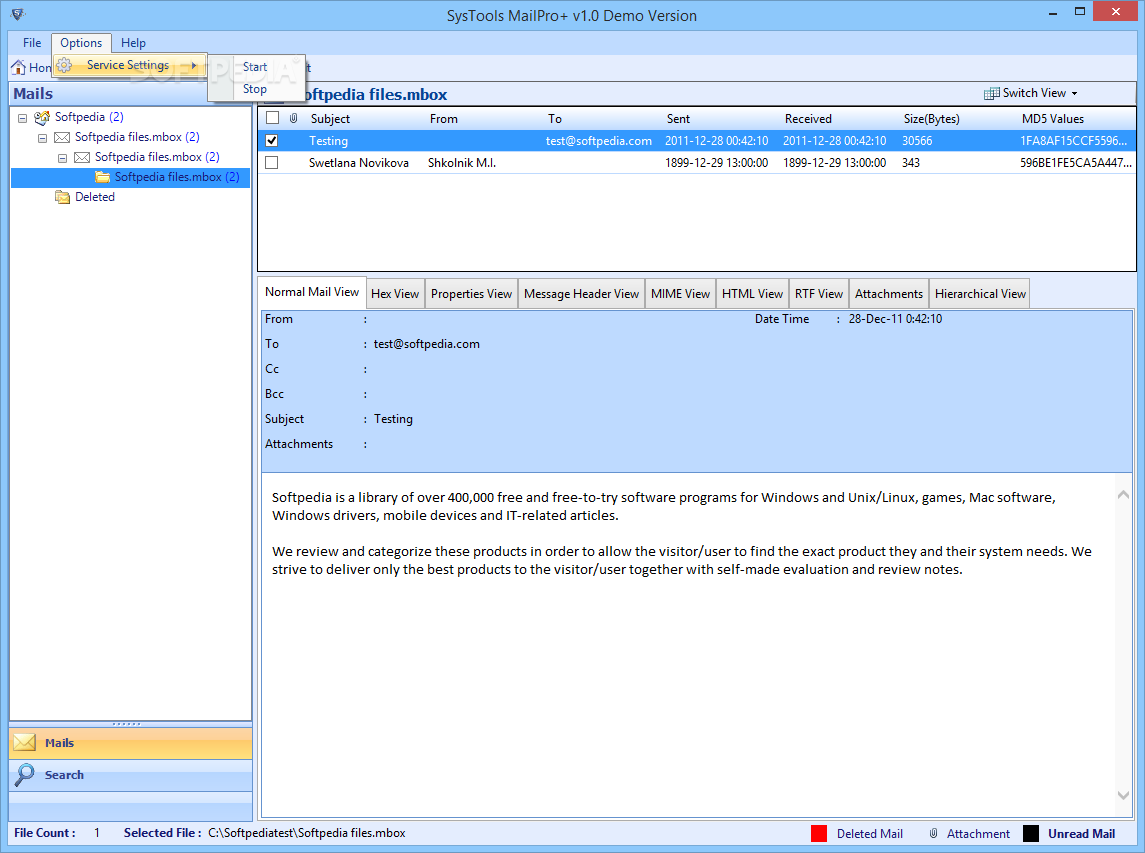This screenshot has height=853, width=1145.
Task: Sort by the To column header
Action: click(x=555, y=118)
